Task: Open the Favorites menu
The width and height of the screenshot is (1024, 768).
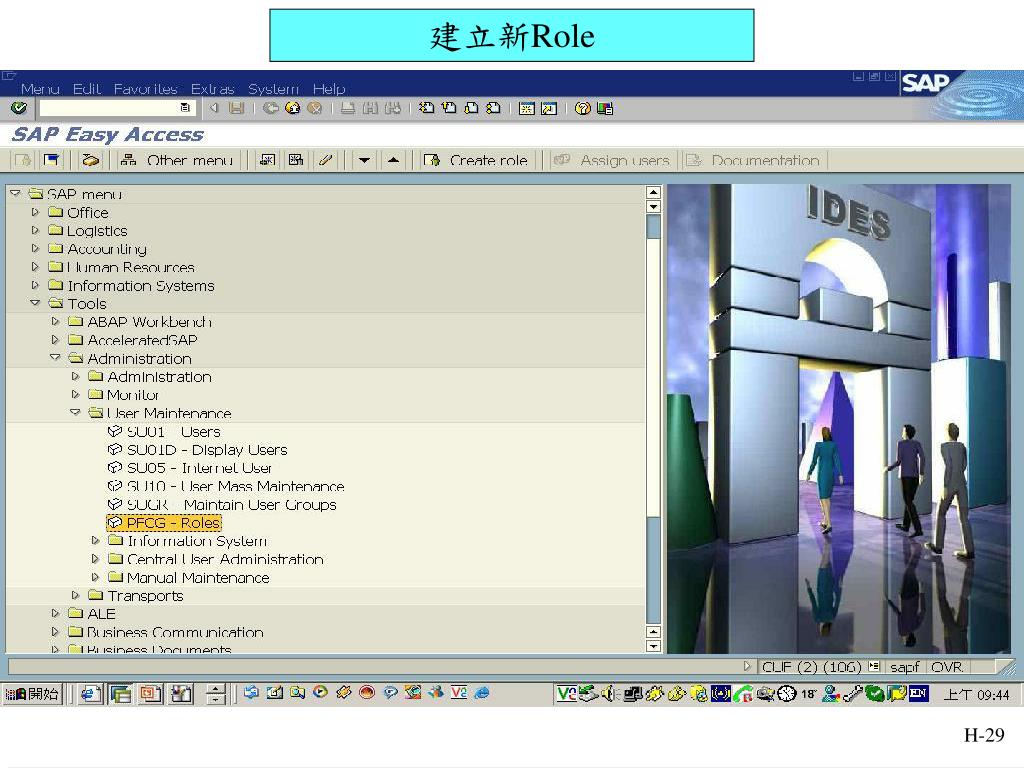Action: (x=146, y=88)
